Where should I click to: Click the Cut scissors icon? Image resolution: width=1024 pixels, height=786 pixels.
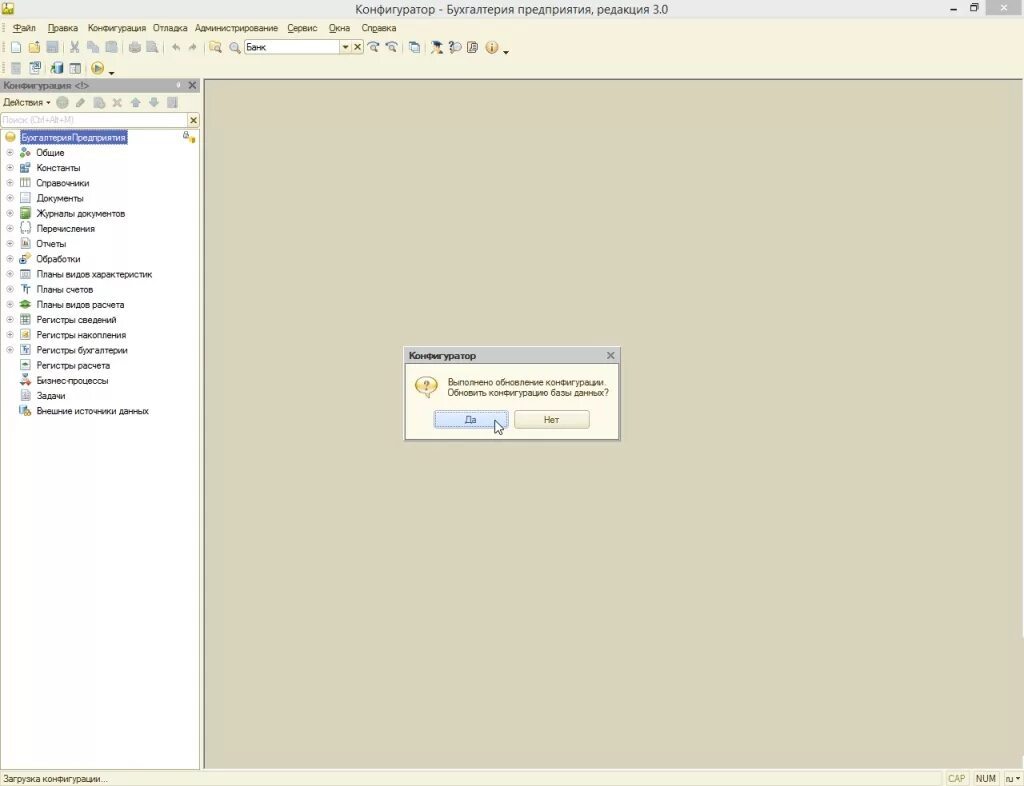coord(74,47)
